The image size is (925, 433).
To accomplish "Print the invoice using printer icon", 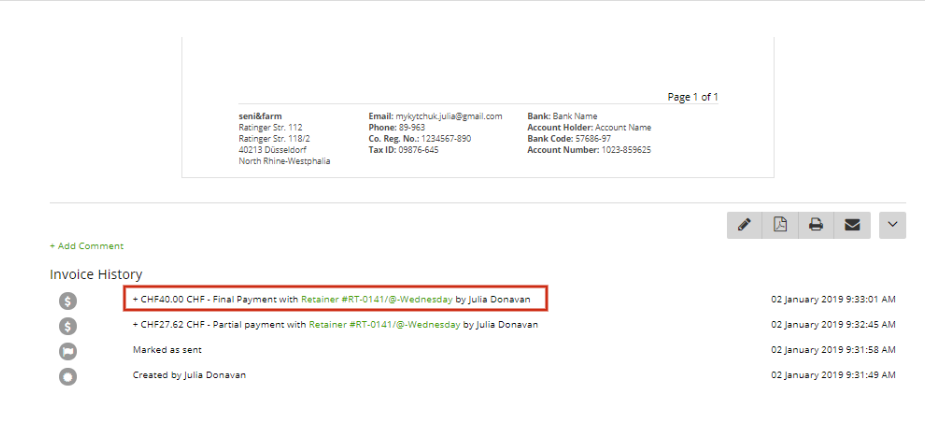I will (816, 225).
